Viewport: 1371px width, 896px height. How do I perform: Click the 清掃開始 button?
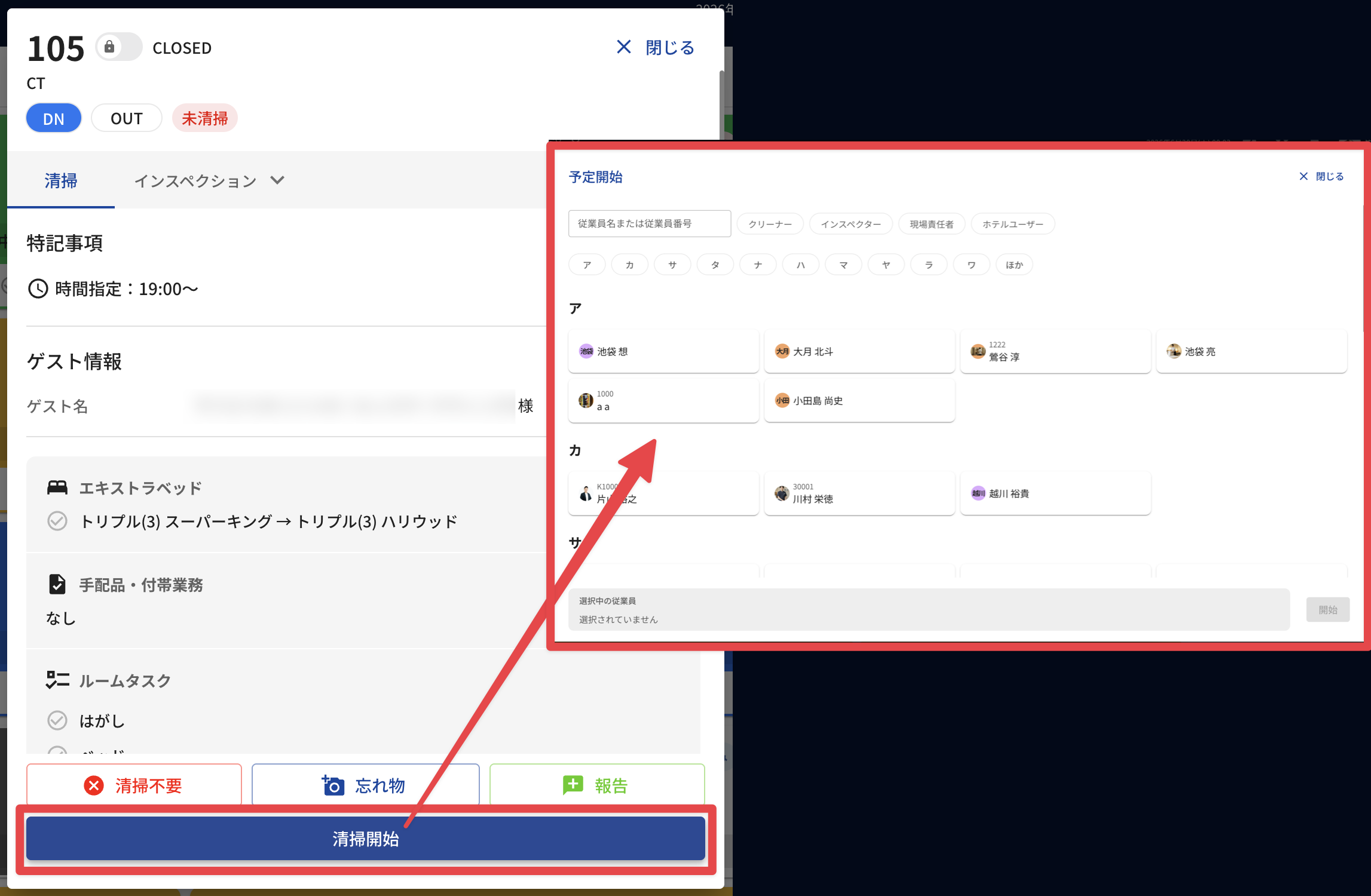pyautogui.click(x=366, y=839)
